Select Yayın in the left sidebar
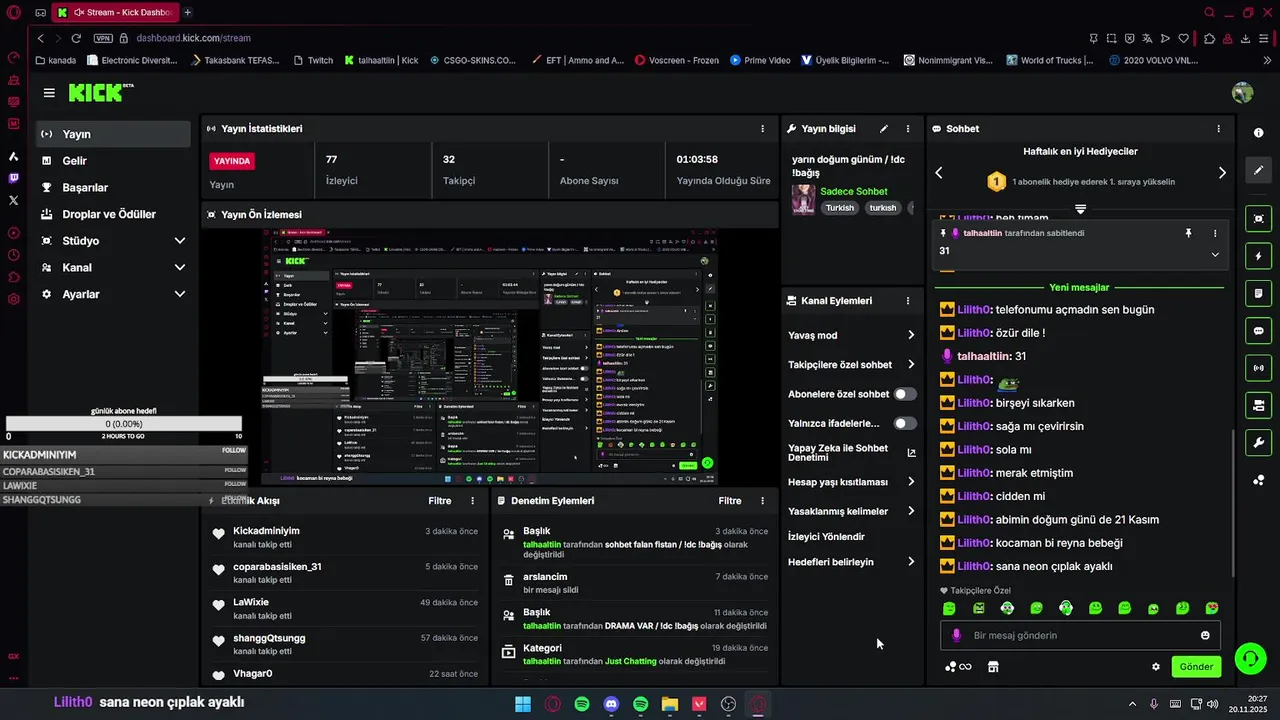The height and width of the screenshot is (720, 1280). click(113, 134)
